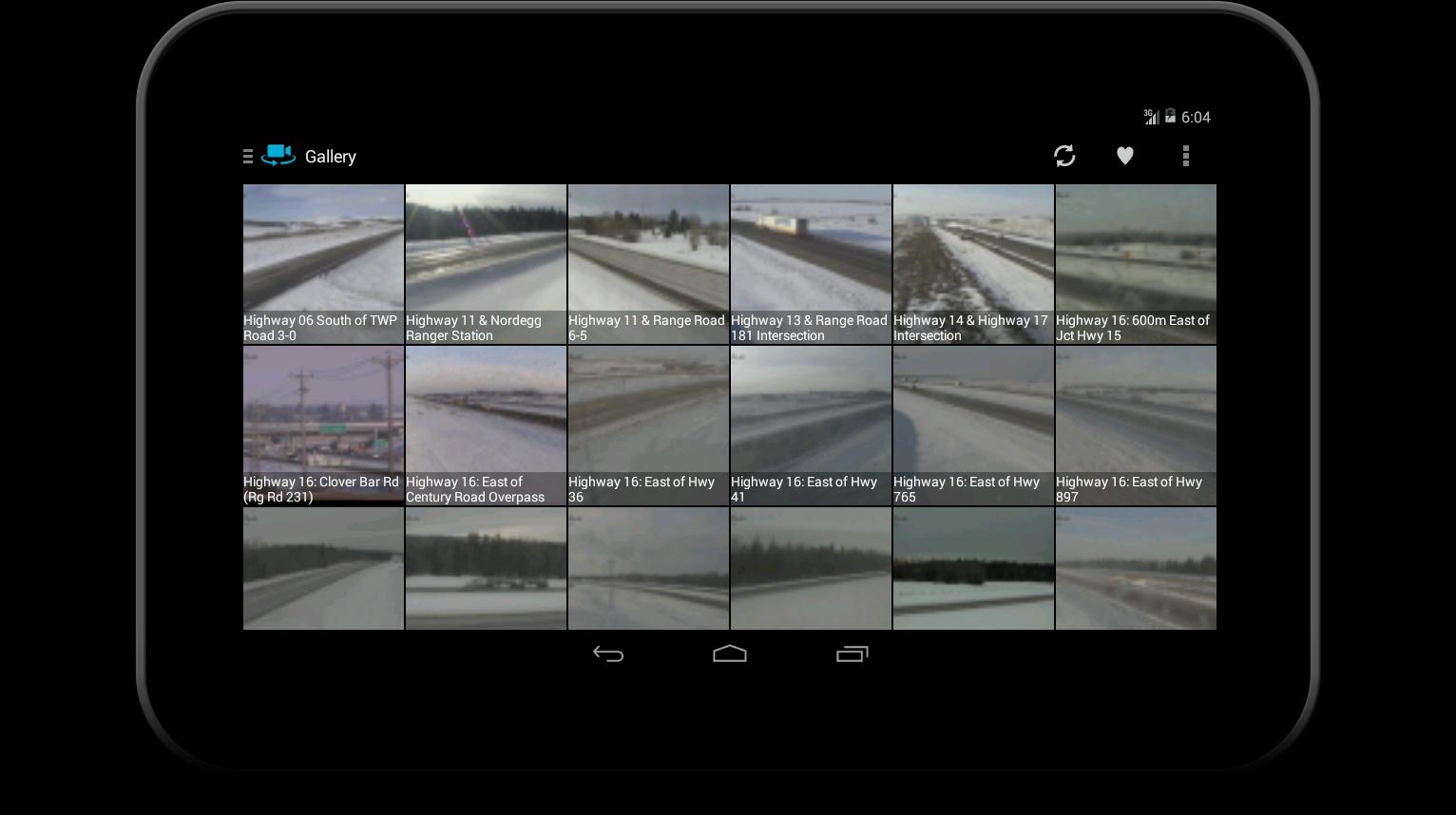Open the overflow menu (three dots)
This screenshot has width=1456, height=815.
1186,156
